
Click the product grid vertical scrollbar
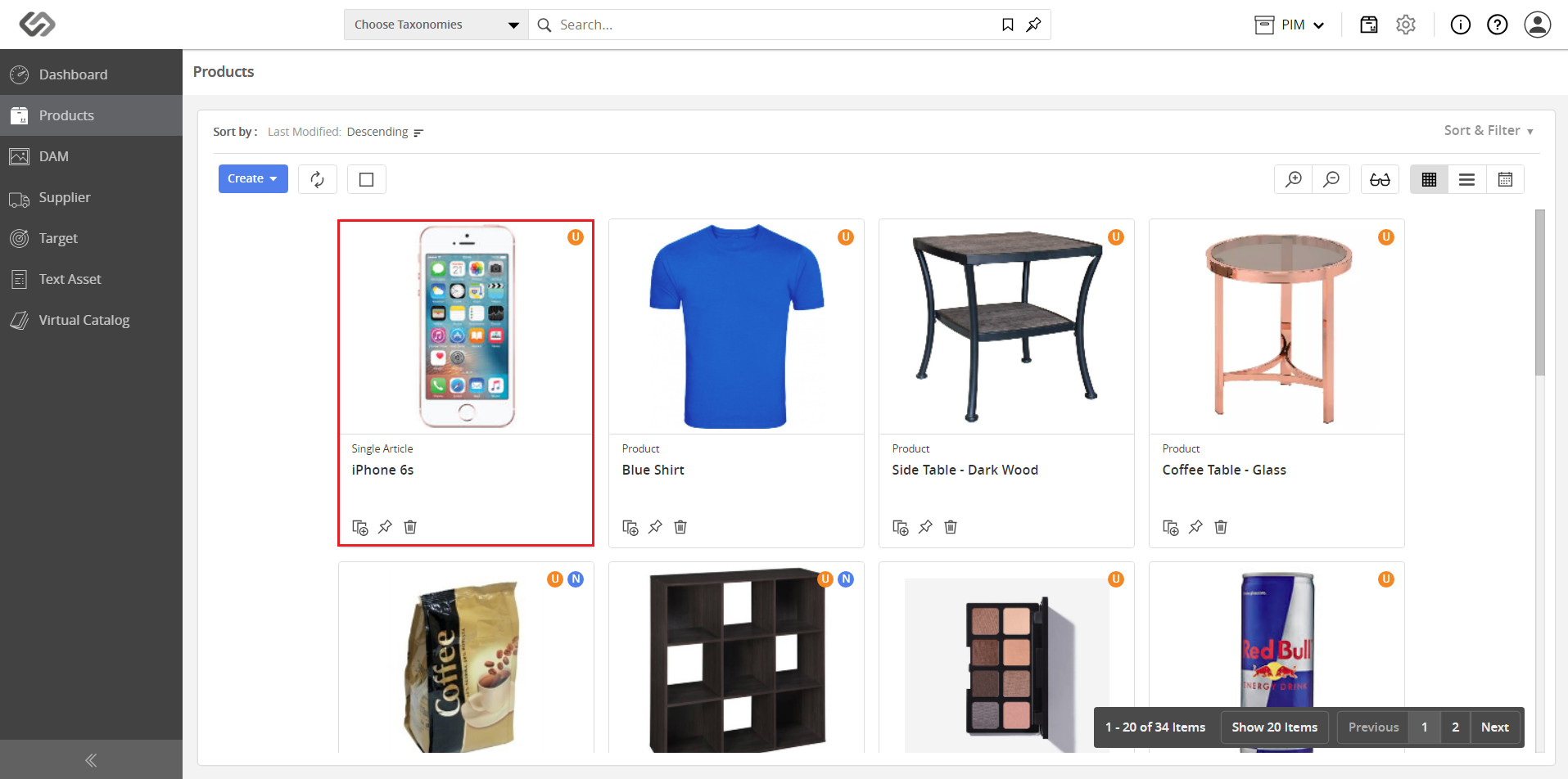coord(1539,292)
